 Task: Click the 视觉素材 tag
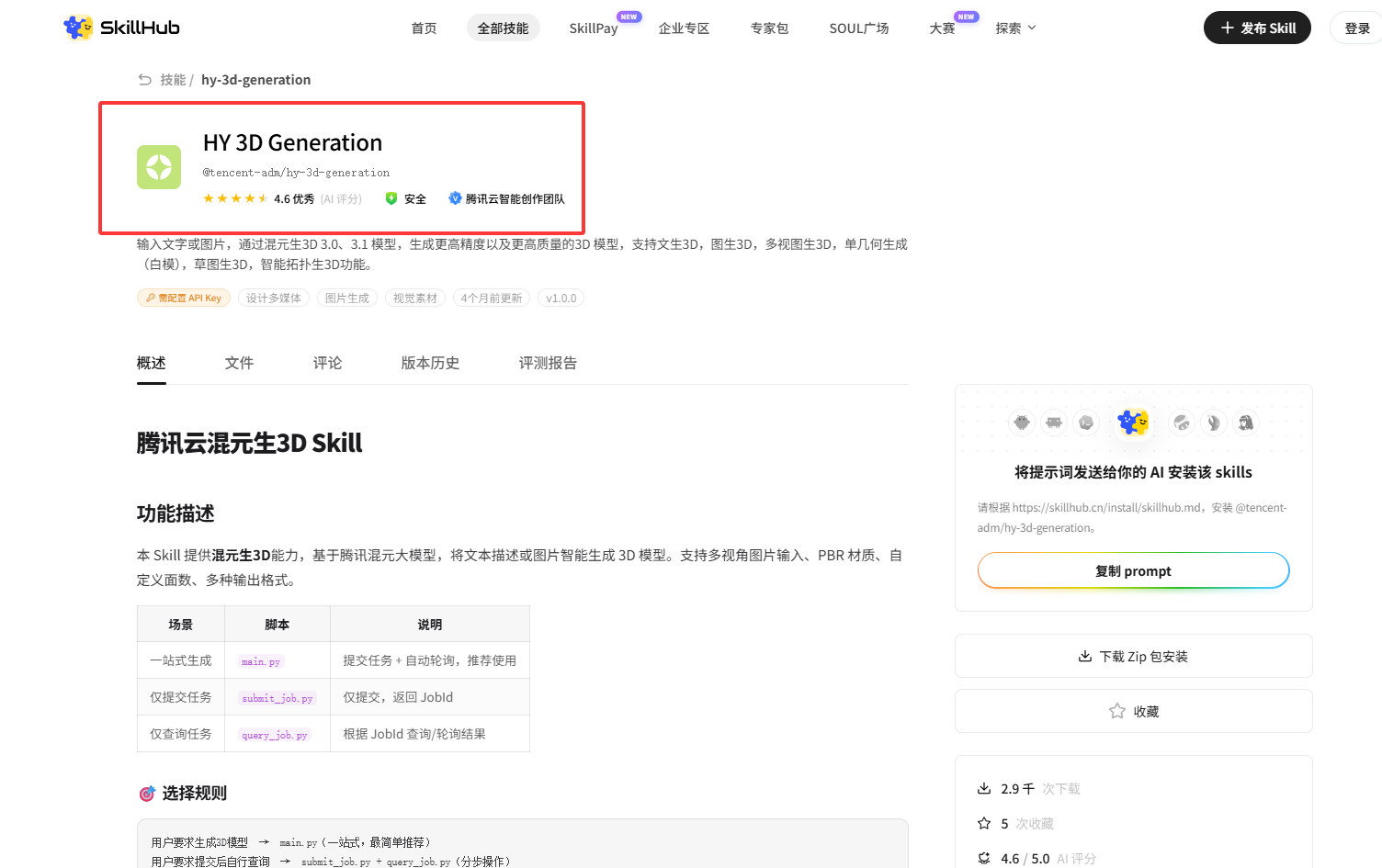415,299
